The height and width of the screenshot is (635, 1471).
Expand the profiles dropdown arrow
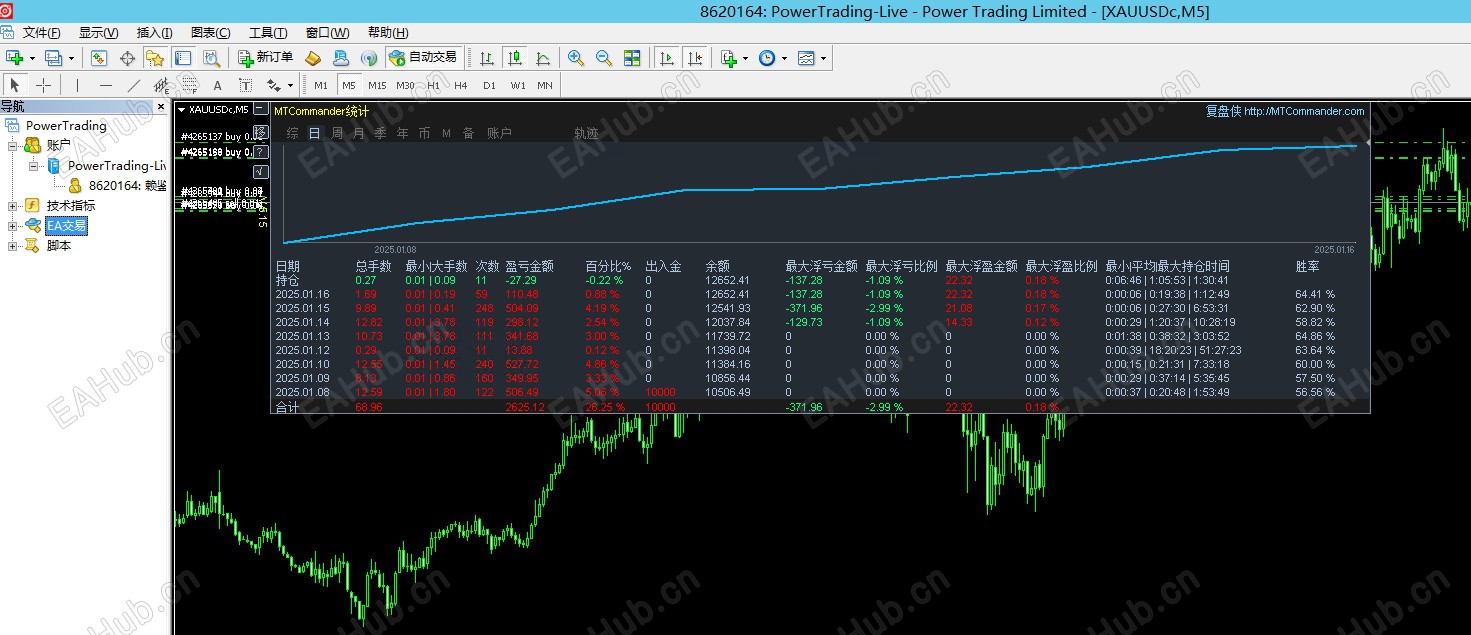[x=71, y=58]
